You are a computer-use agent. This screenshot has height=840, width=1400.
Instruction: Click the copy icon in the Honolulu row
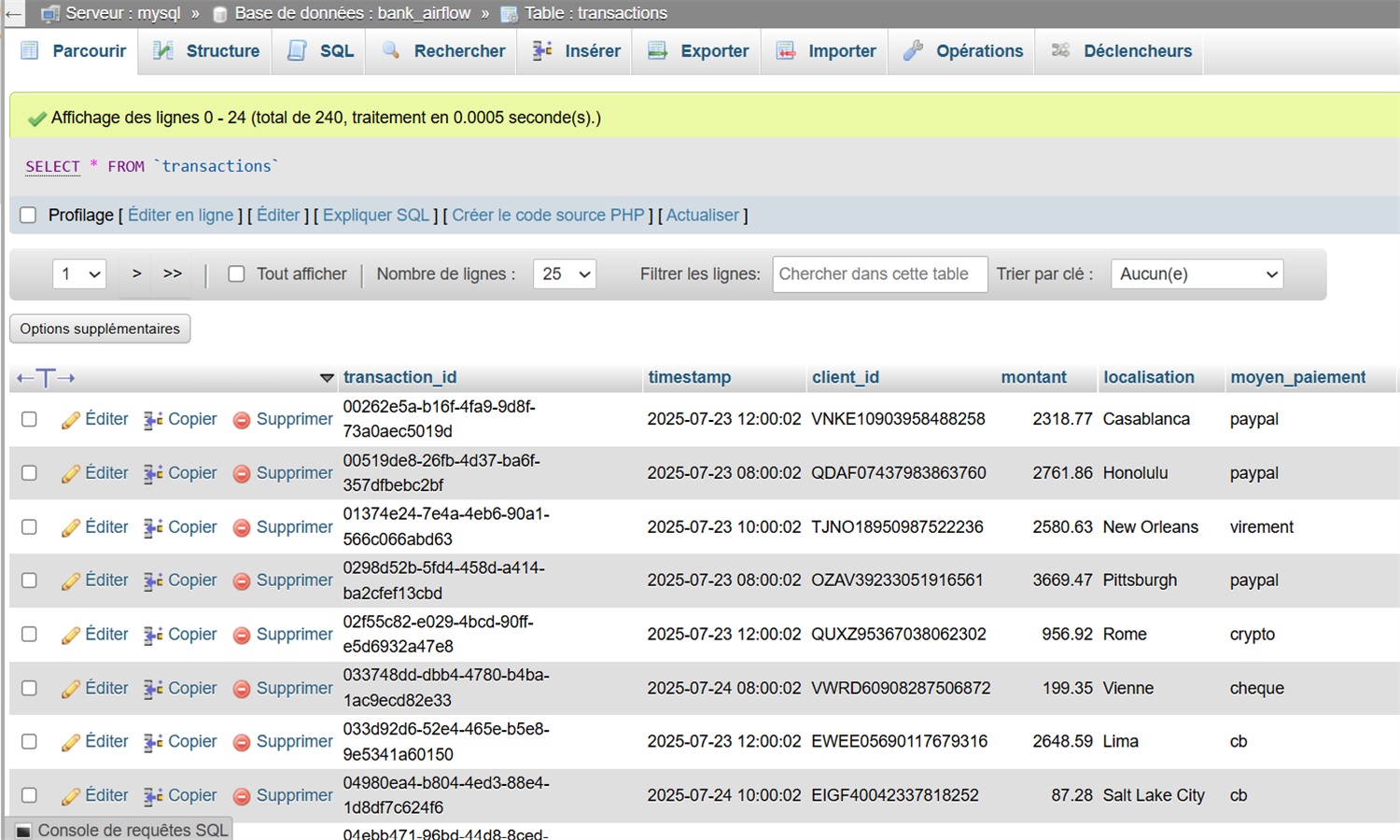(x=153, y=474)
